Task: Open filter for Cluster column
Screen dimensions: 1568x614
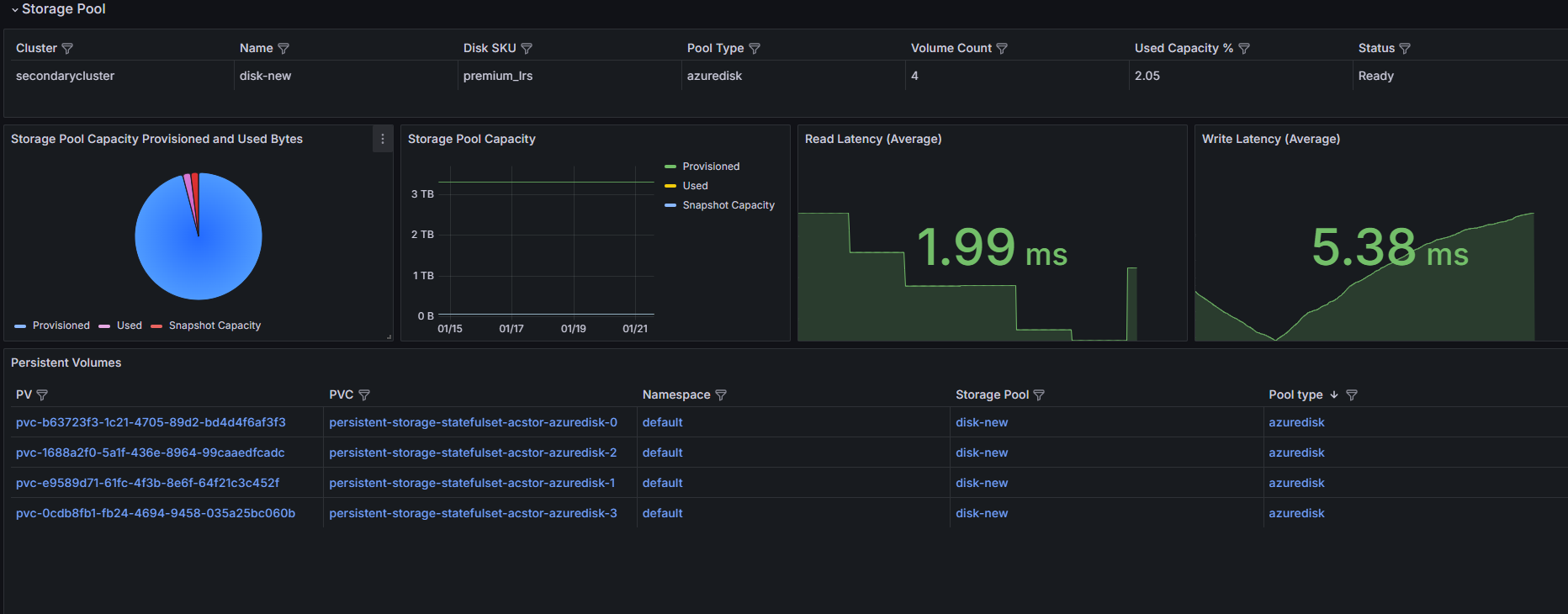Action: click(x=67, y=49)
